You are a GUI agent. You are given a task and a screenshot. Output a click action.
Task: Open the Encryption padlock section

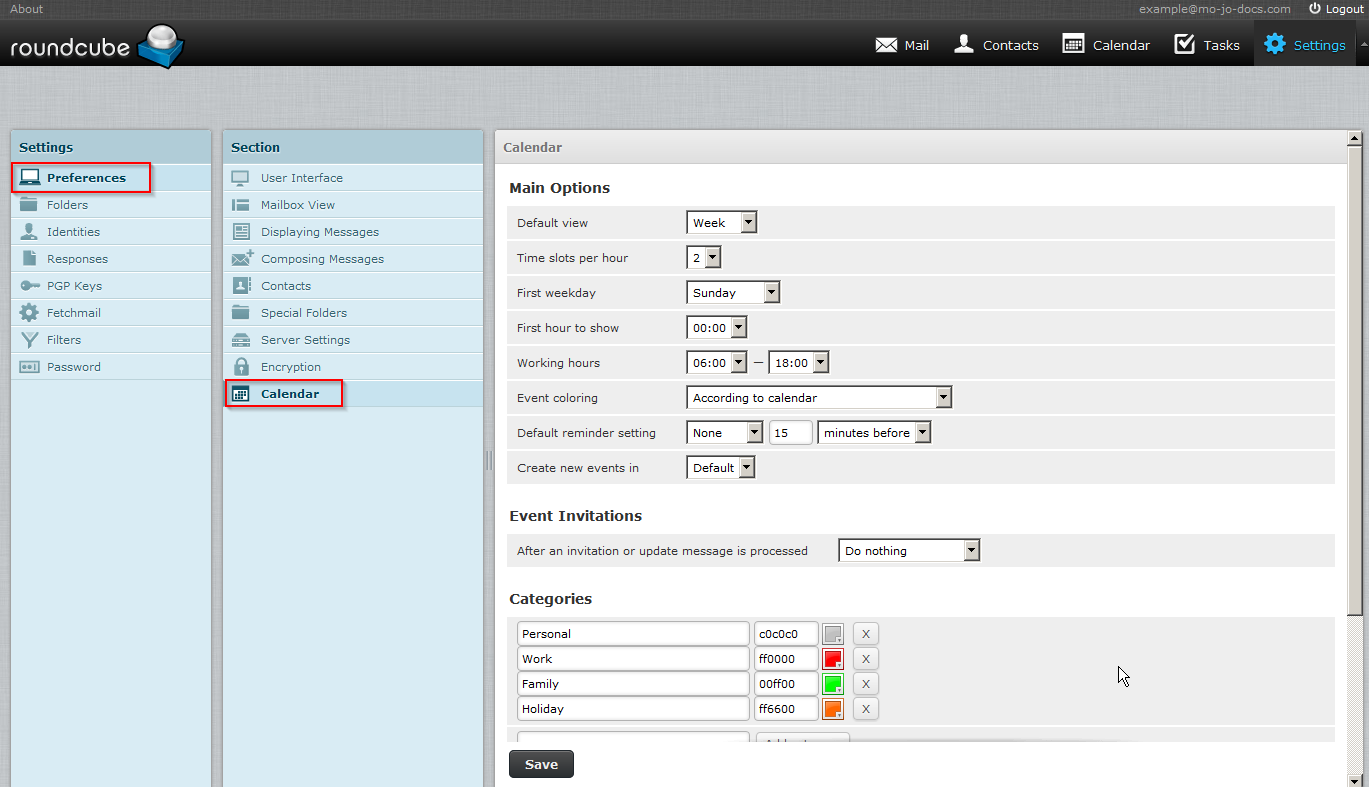click(290, 367)
